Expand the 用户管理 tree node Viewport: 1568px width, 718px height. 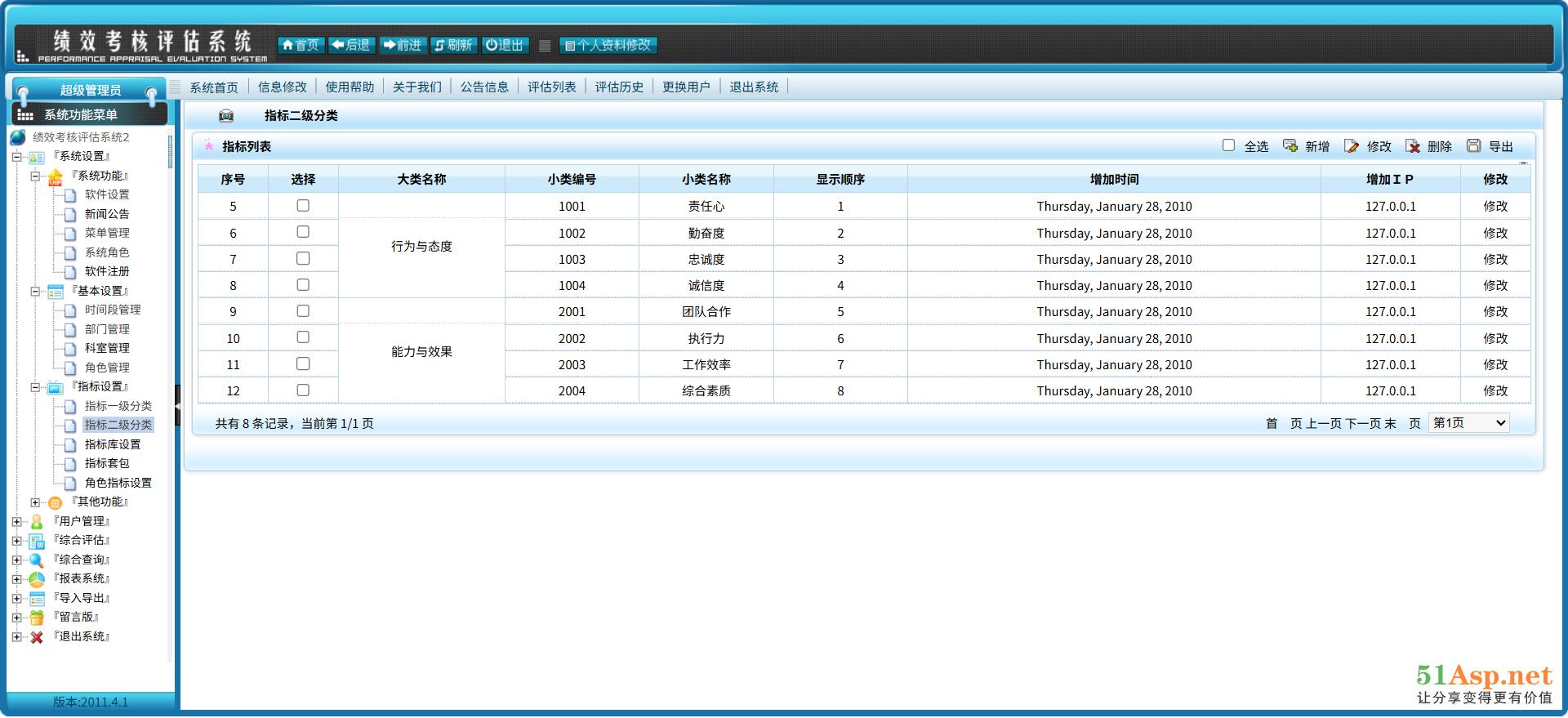coord(16,521)
